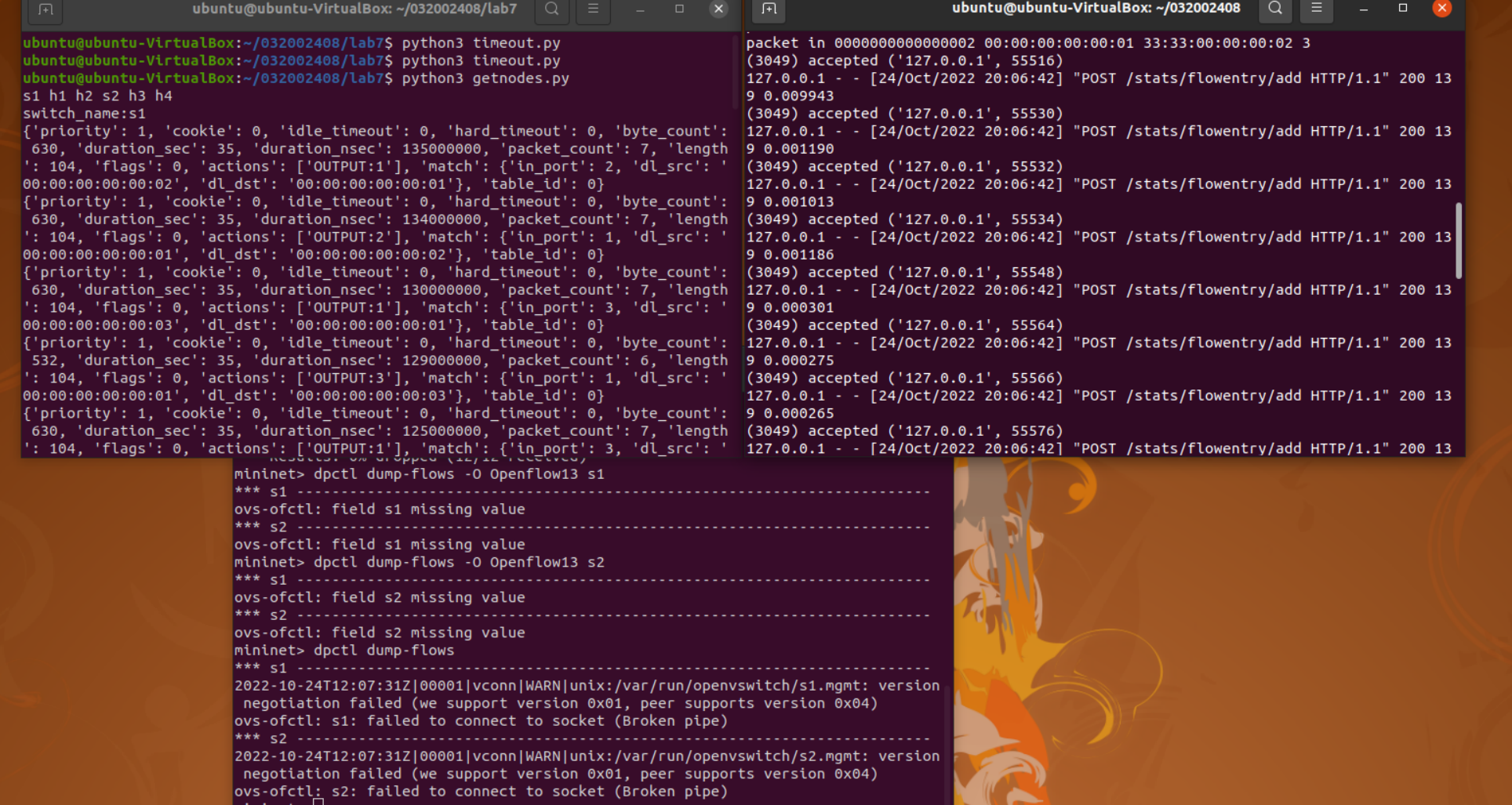
Task: Click the 'dpctl dump-flows -O Openflow13 s2' command
Action: [x=459, y=562]
